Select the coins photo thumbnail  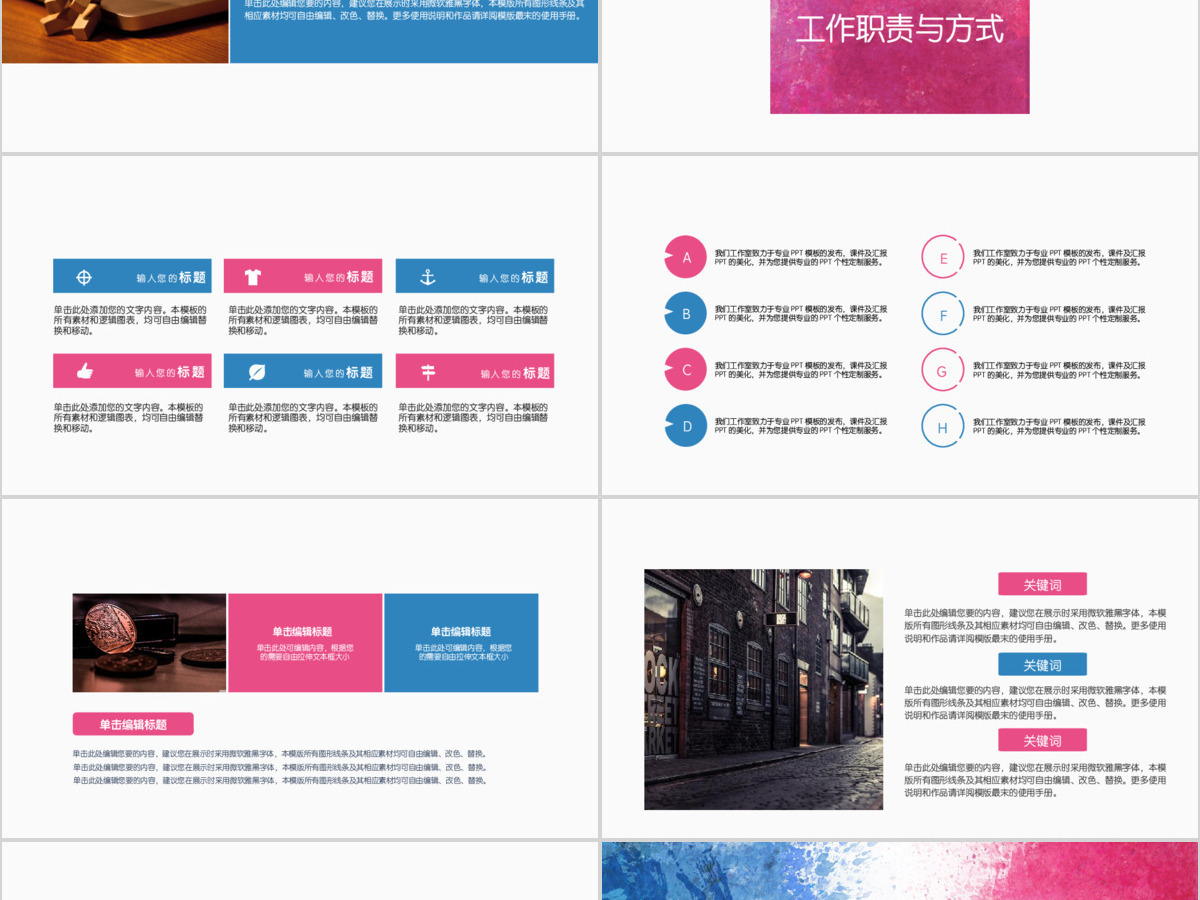click(149, 643)
